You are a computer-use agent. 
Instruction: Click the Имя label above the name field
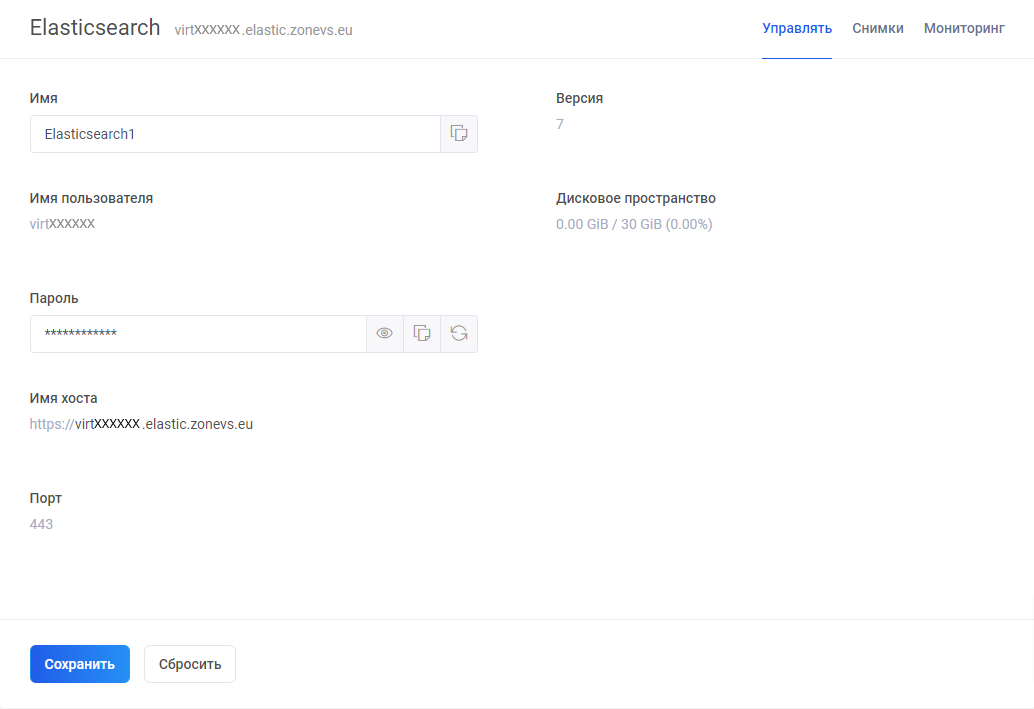coord(44,98)
